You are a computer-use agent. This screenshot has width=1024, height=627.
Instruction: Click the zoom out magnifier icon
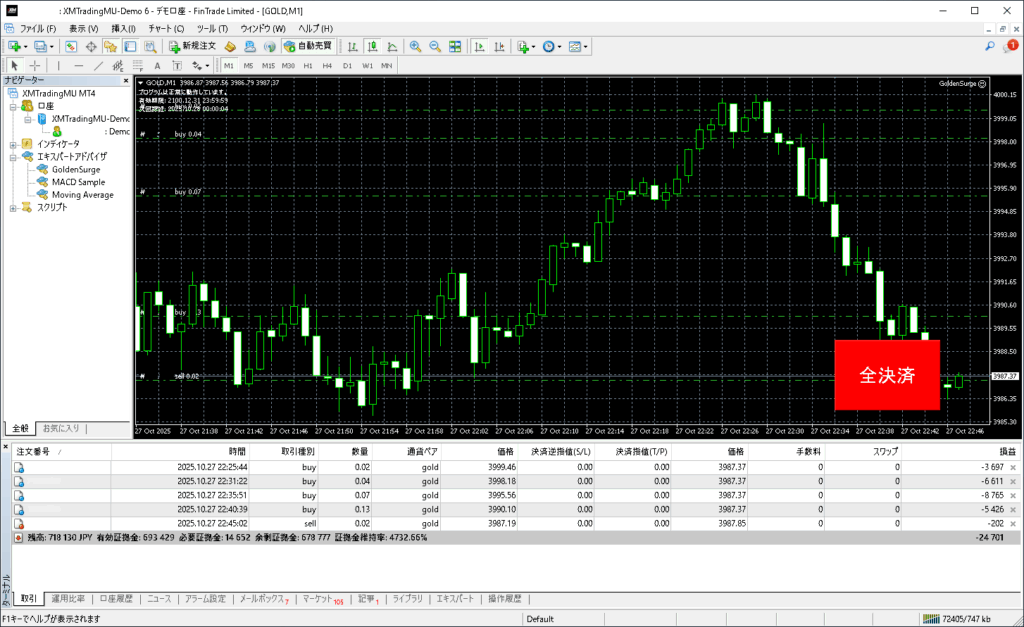coord(435,47)
